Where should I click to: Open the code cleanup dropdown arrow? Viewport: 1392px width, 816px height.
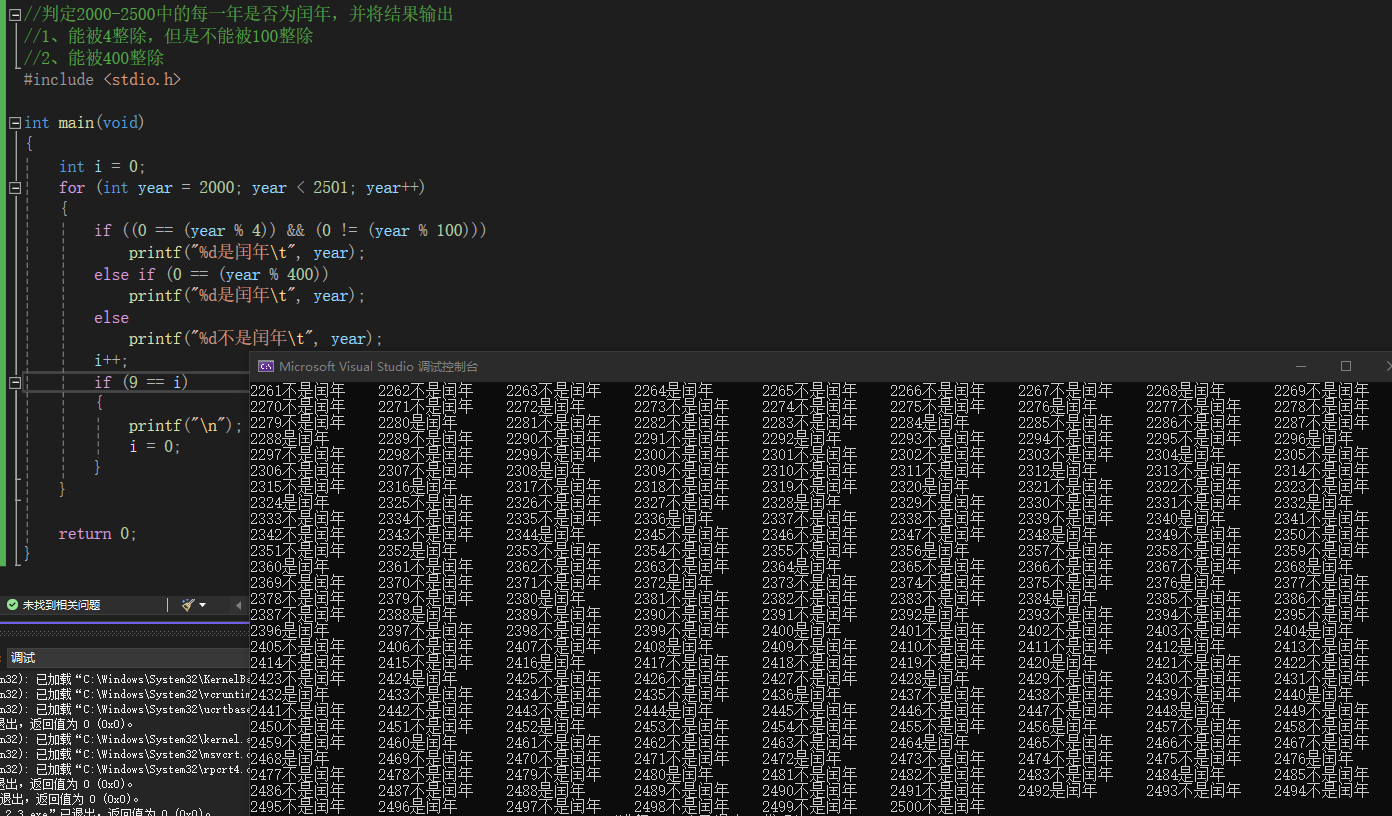point(202,605)
